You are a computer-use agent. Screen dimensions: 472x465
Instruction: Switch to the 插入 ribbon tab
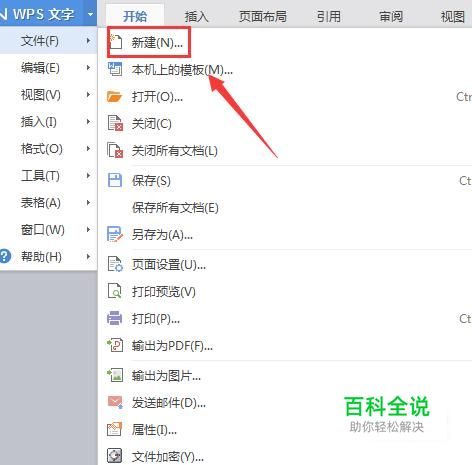(x=197, y=16)
